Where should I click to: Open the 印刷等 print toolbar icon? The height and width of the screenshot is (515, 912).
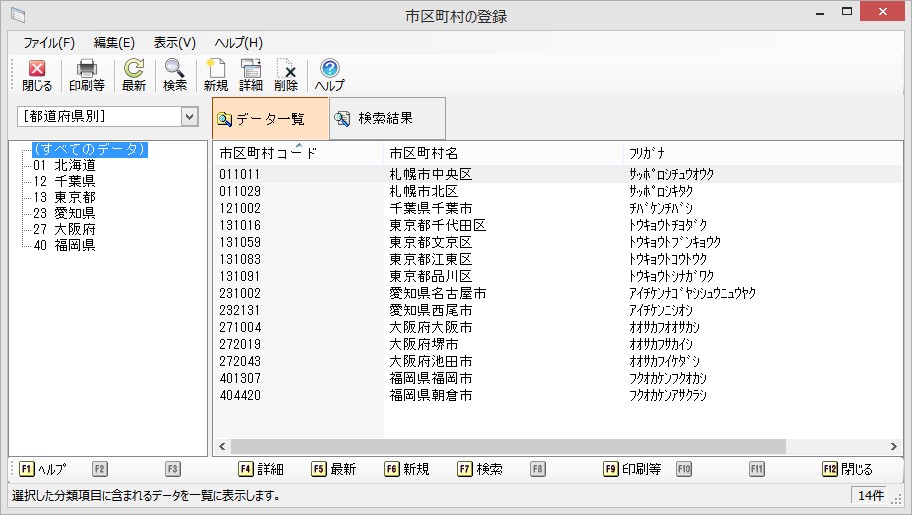pyautogui.click(x=87, y=75)
